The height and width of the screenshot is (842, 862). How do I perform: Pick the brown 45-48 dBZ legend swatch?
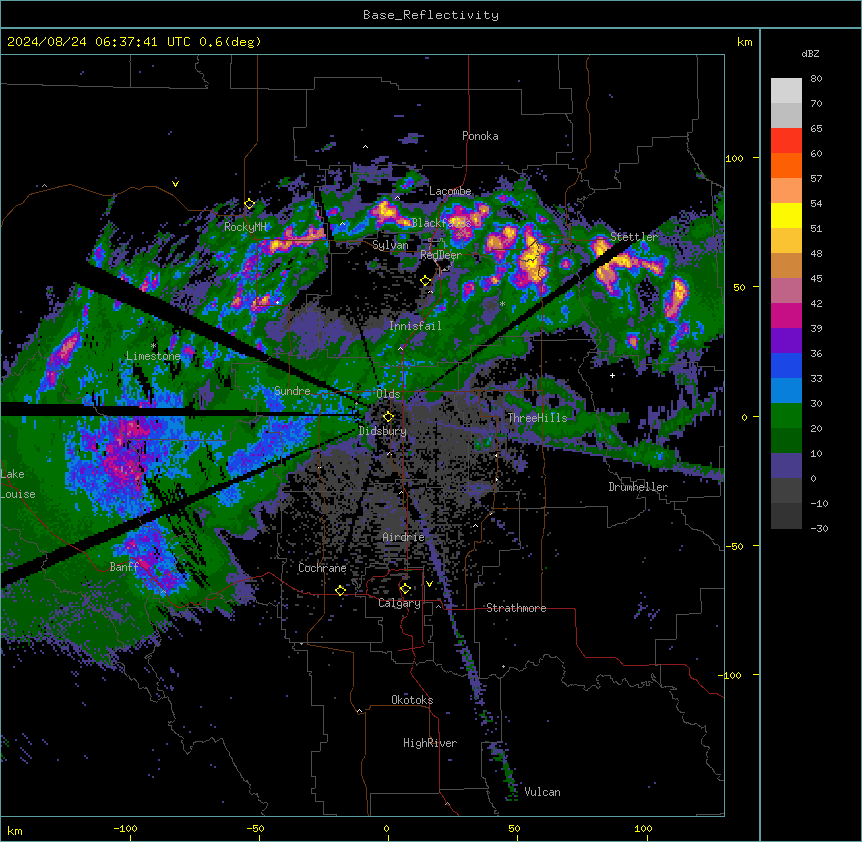[x=786, y=265]
